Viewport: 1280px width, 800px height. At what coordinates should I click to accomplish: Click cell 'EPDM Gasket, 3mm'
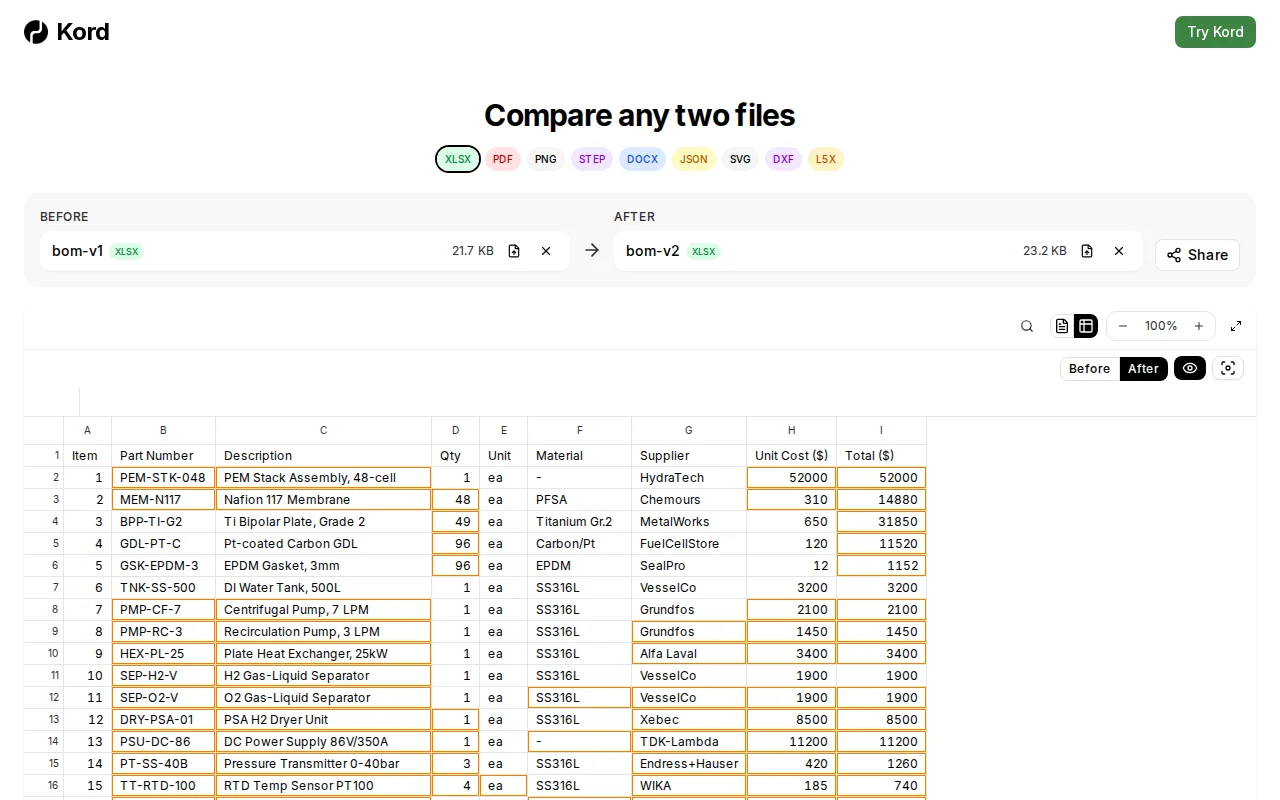tap(323, 566)
